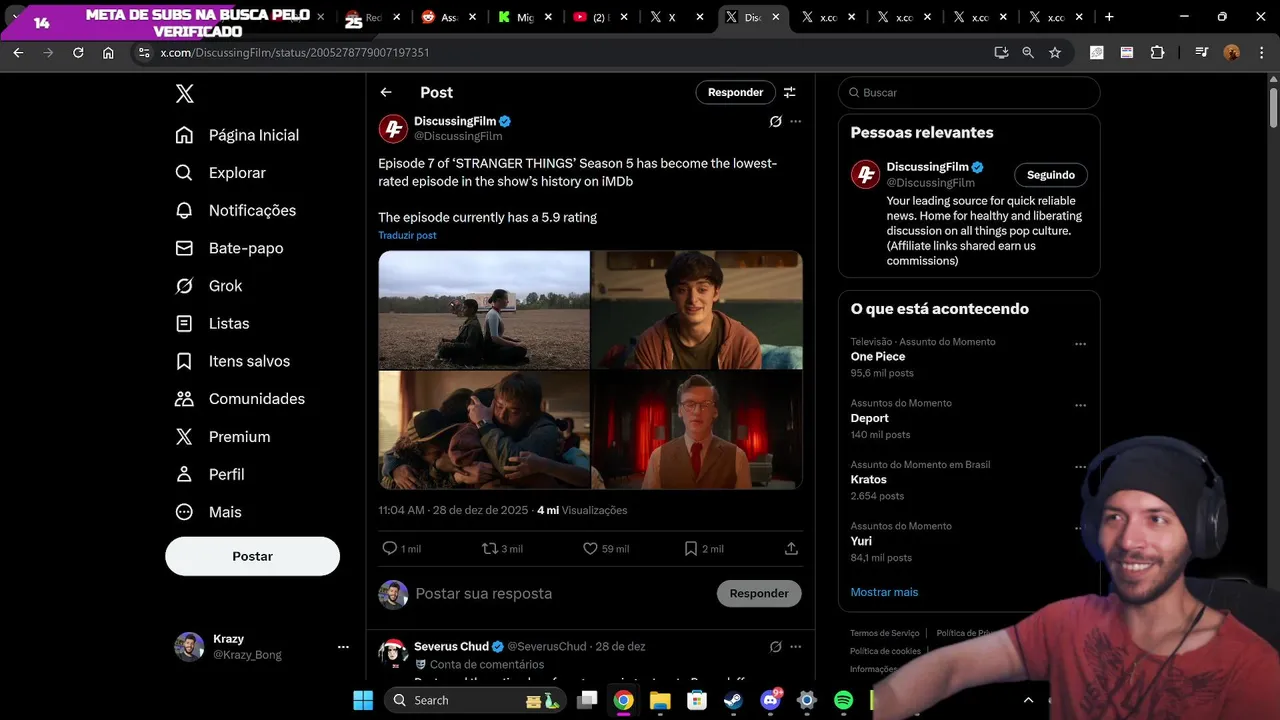Image resolution: width=1280 pixels, height=720 pixels.
Task: Open Explorar search page
Action: [x=220, y=173]
